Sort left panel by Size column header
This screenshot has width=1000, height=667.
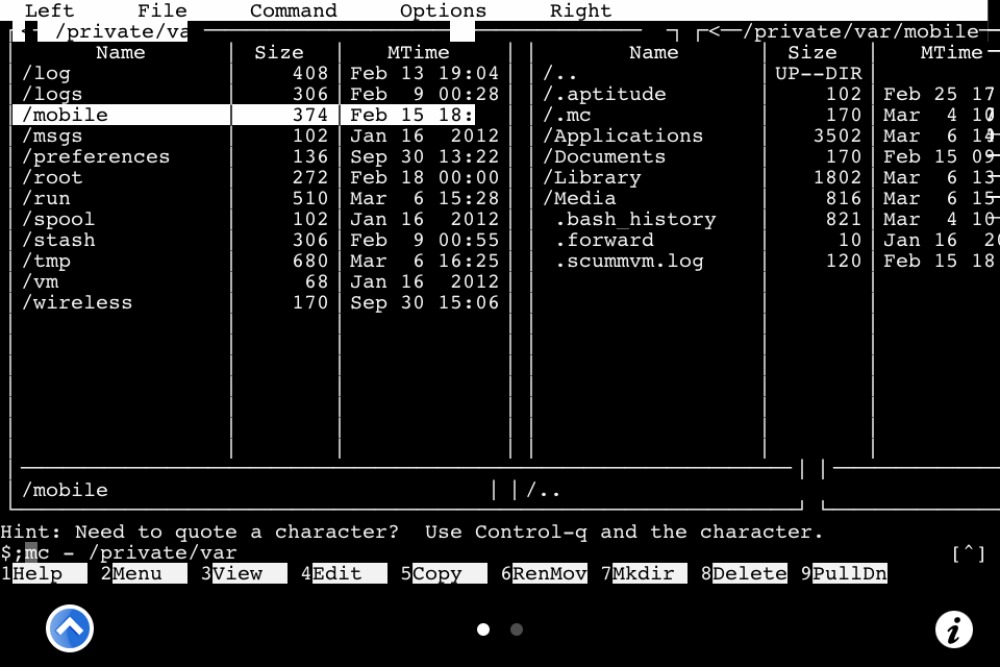coord(279,52)
